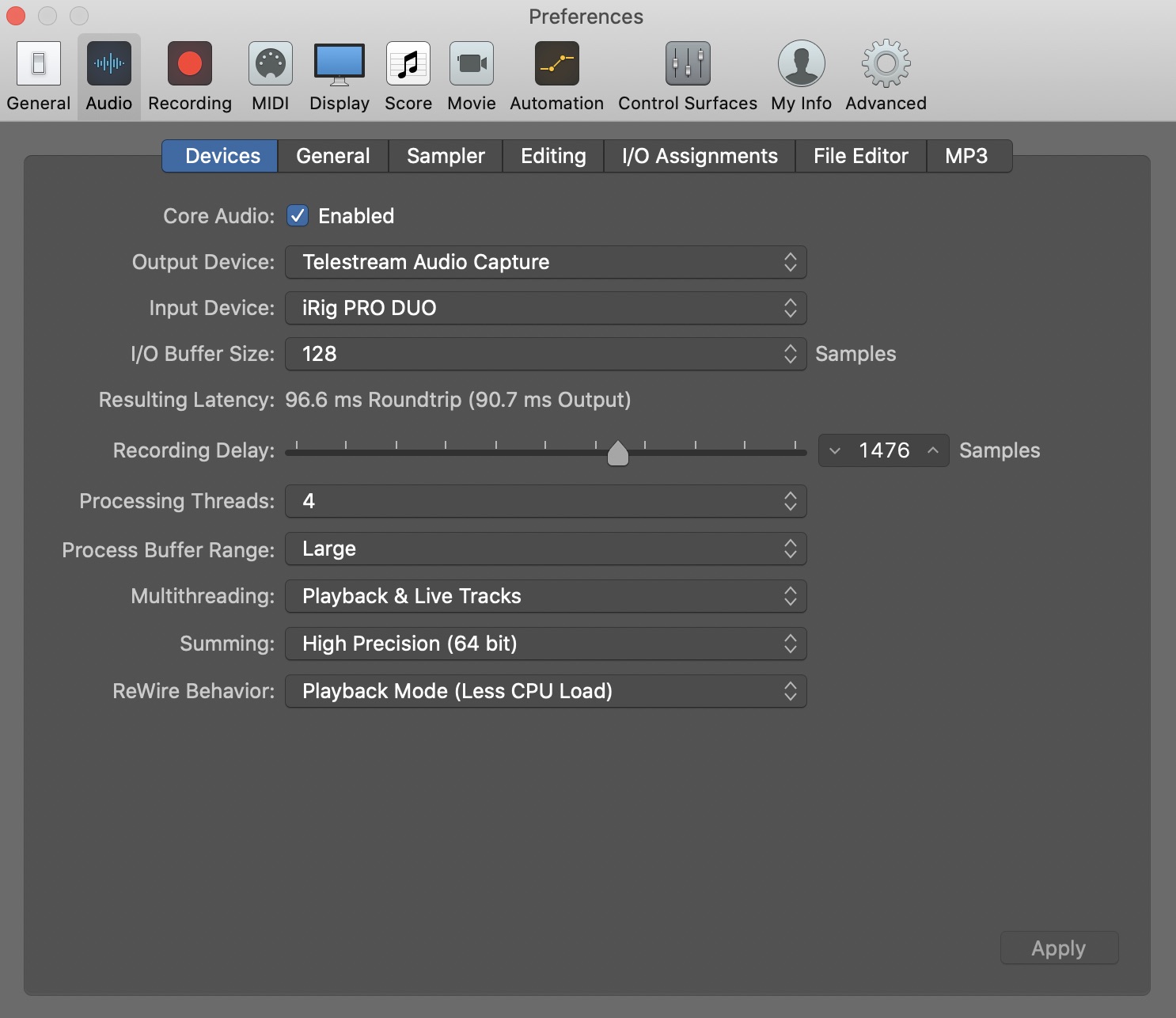
Task: Open the Automation preferences icon
Action: click(x=557, y=64)
